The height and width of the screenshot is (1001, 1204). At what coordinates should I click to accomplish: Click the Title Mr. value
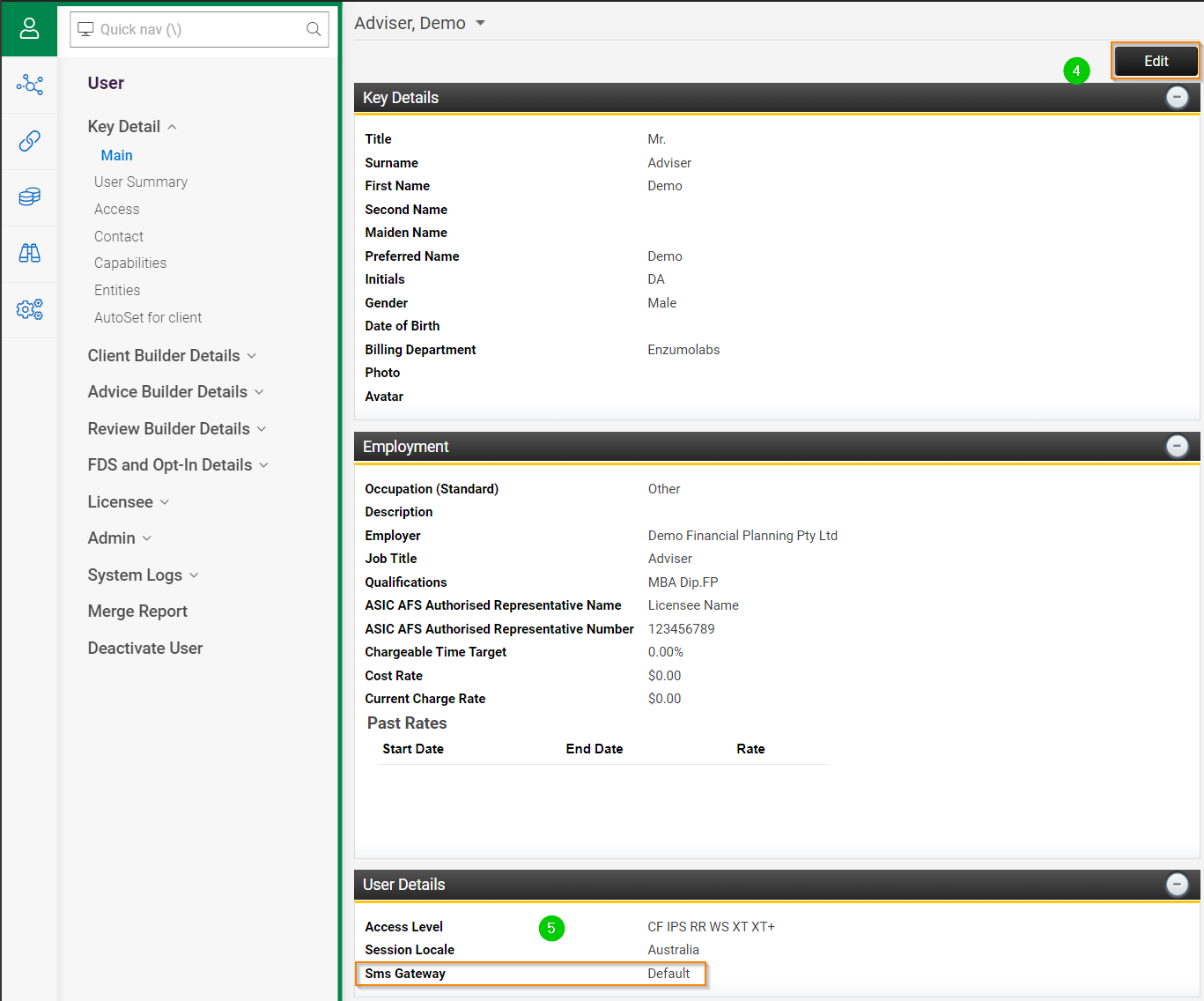(x=657, y=139)
